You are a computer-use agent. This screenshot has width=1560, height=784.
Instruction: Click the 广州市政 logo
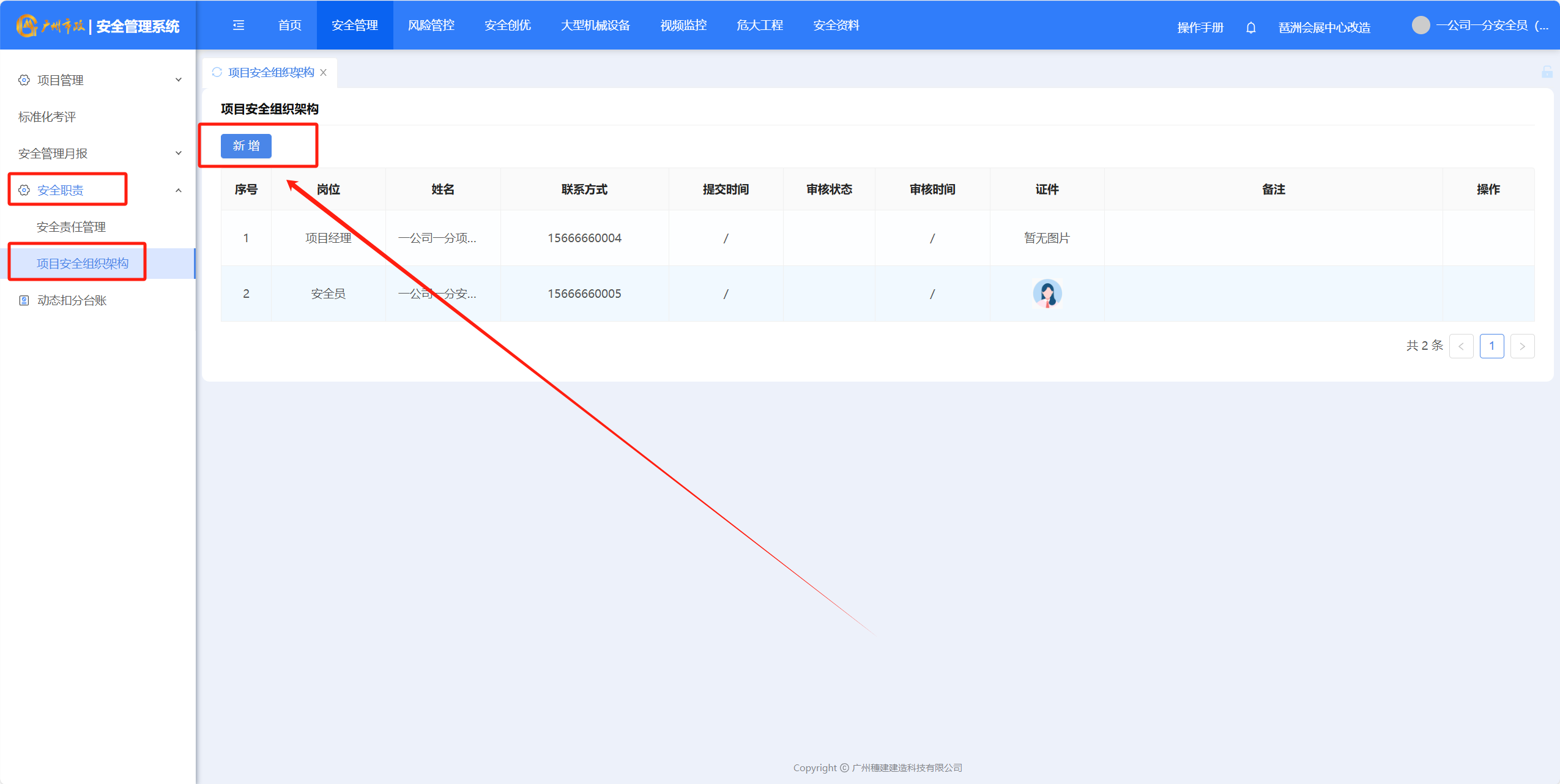tap(50, 26)
